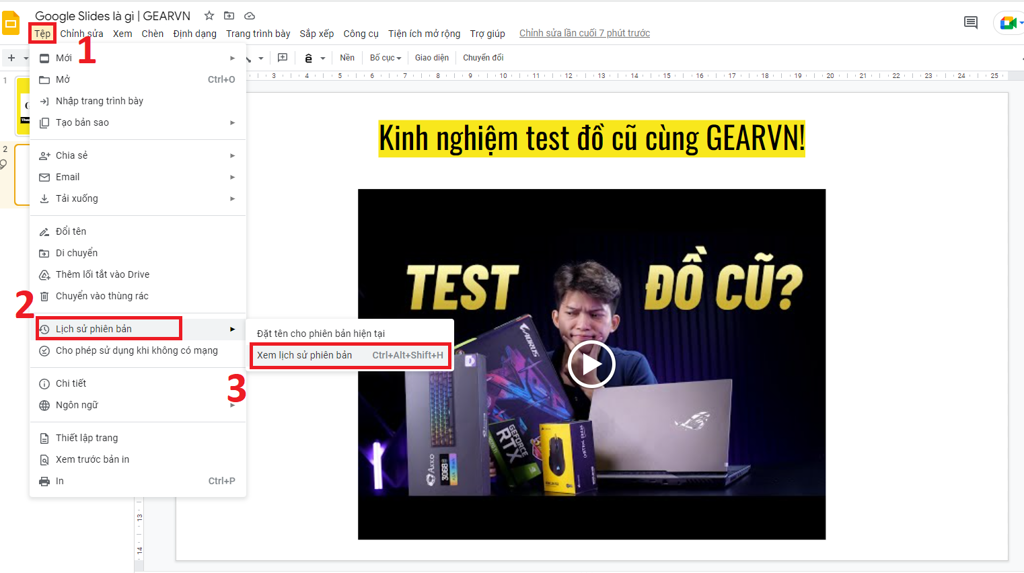Screen dimensions: 1024x573
Task: Open the Google Slides home logo
Action: [10, 23]
